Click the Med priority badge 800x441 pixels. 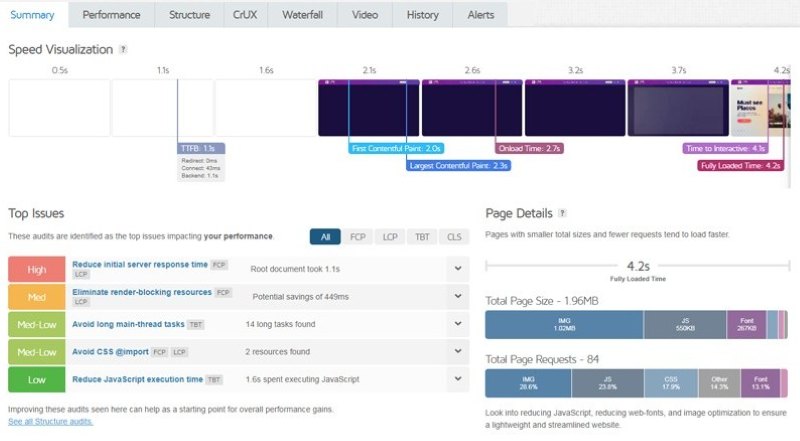37,296
